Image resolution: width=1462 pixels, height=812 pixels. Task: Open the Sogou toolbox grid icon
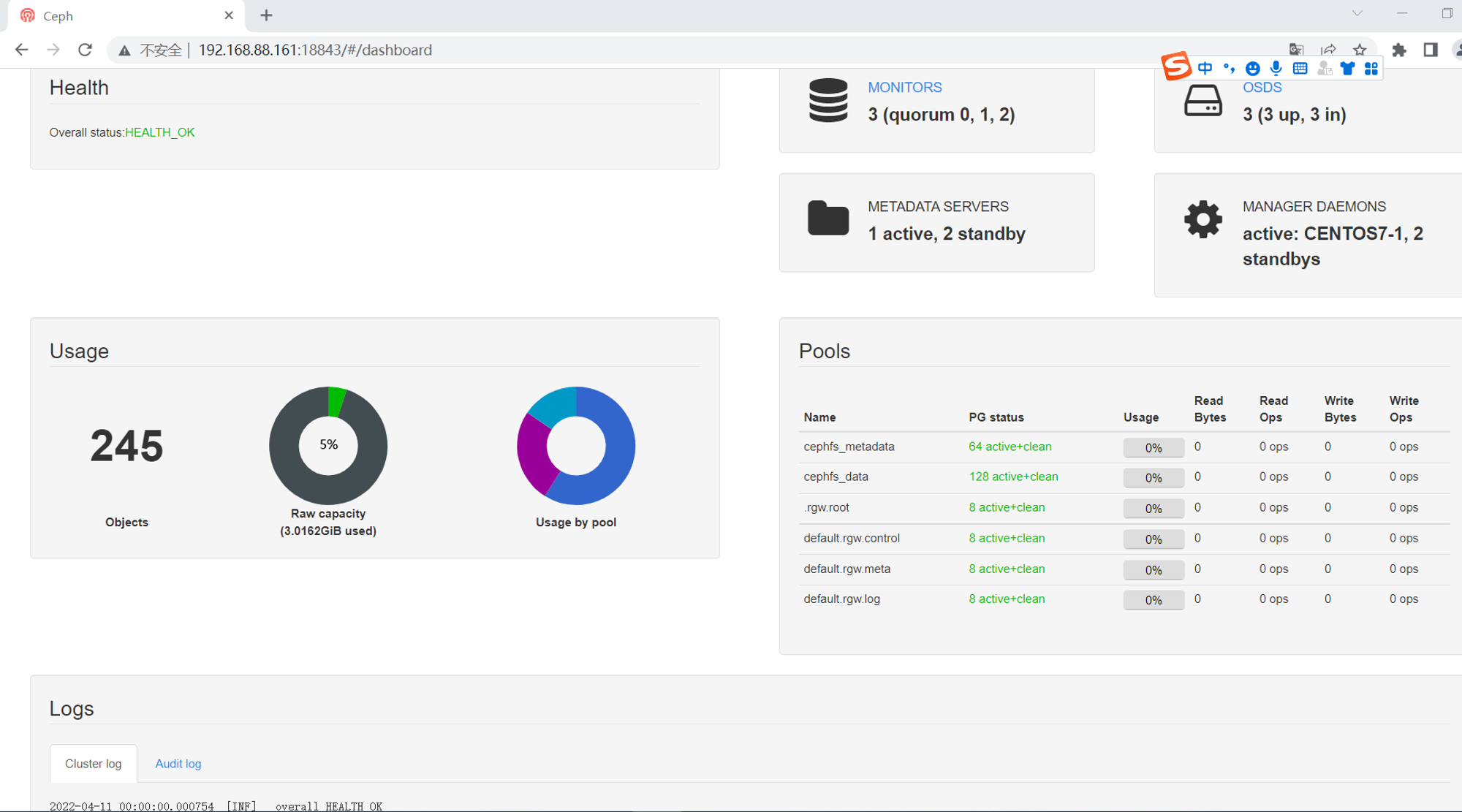(x=1371, y=68)
